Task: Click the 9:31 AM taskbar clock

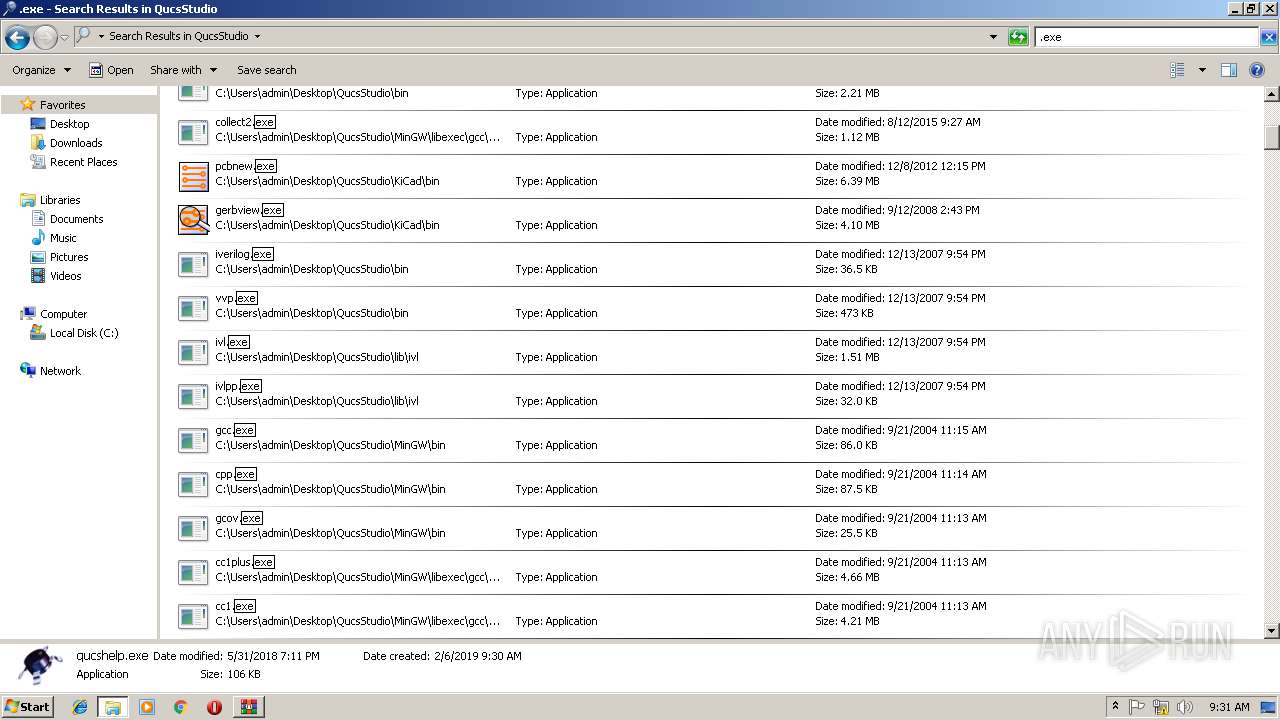Action: pos(1229,707)
